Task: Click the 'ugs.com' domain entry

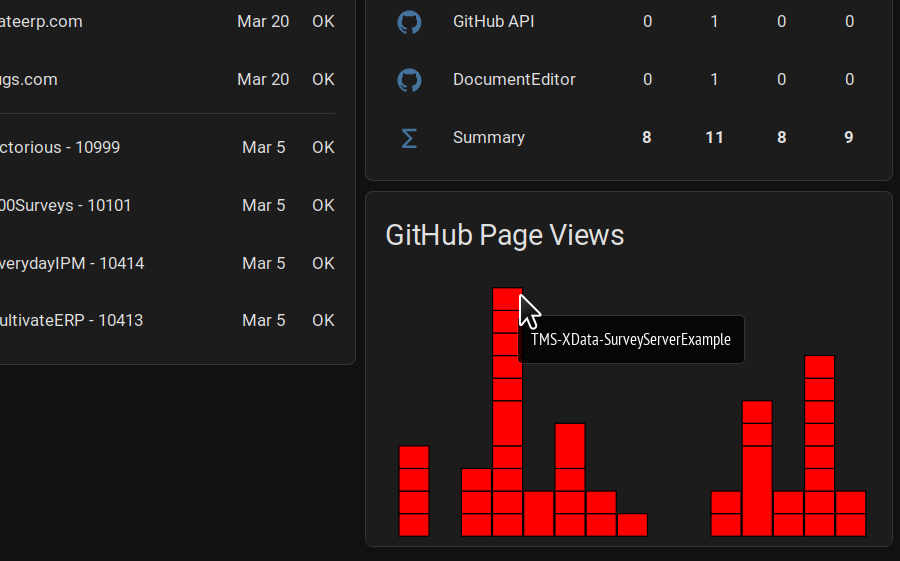Action: [x=29, y=79]
